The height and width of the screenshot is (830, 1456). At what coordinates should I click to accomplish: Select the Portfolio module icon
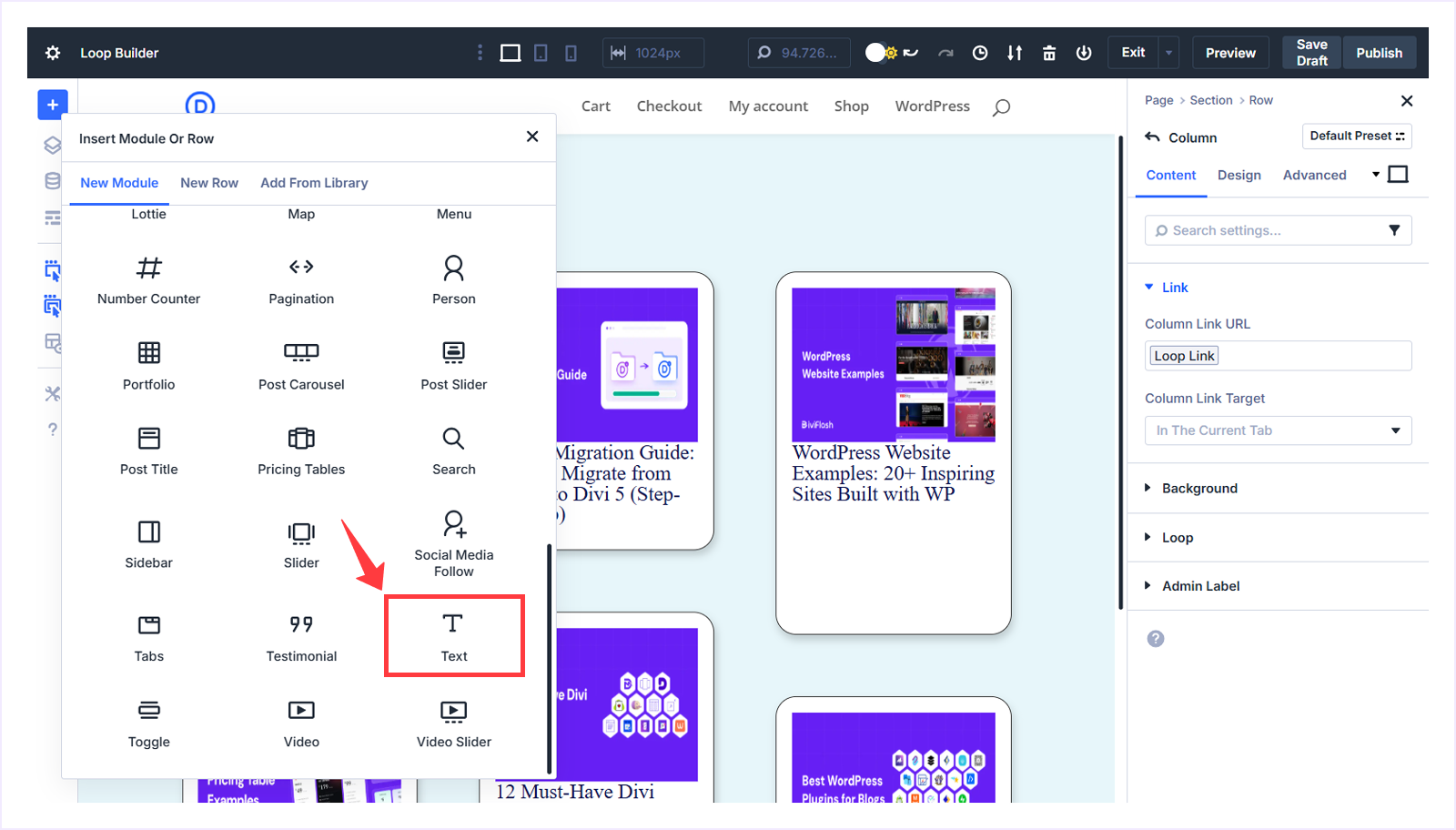tap(148, 353)
